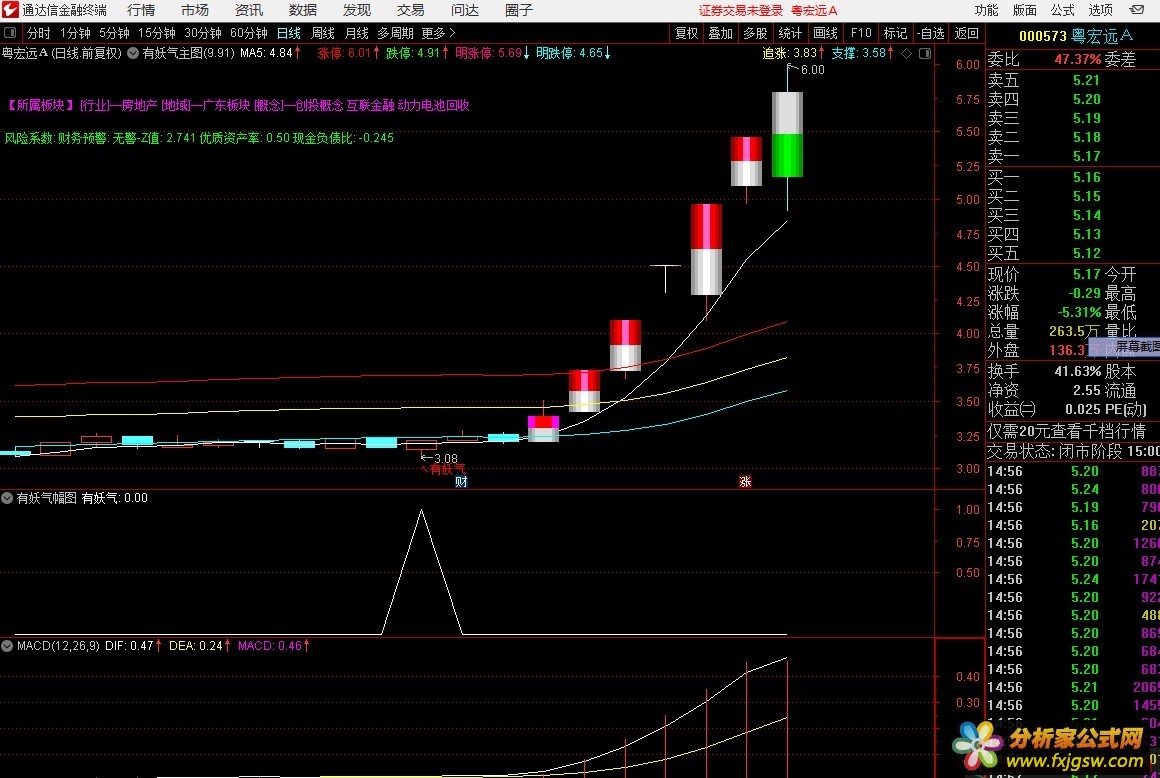Click the 所属板块 sector info line

tap(237, 105)
